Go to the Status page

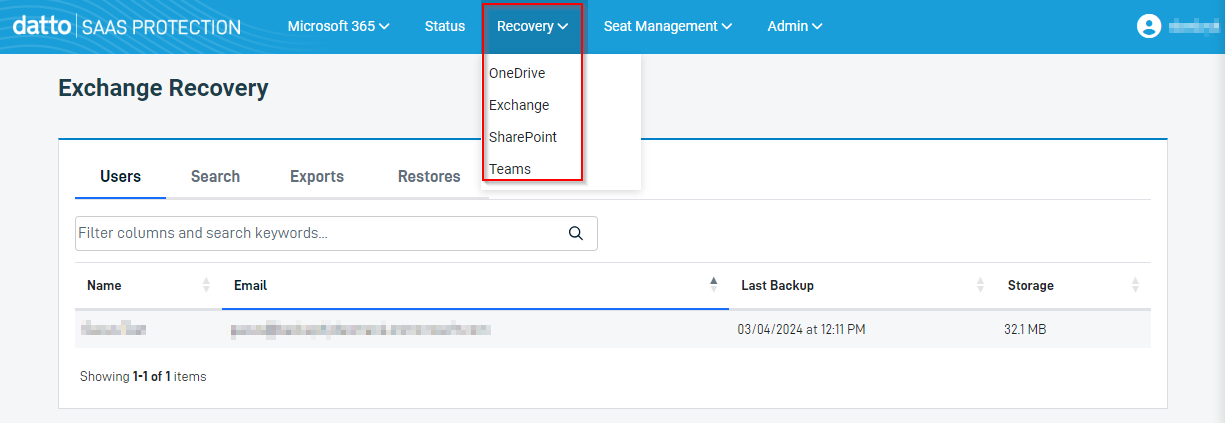445,26
